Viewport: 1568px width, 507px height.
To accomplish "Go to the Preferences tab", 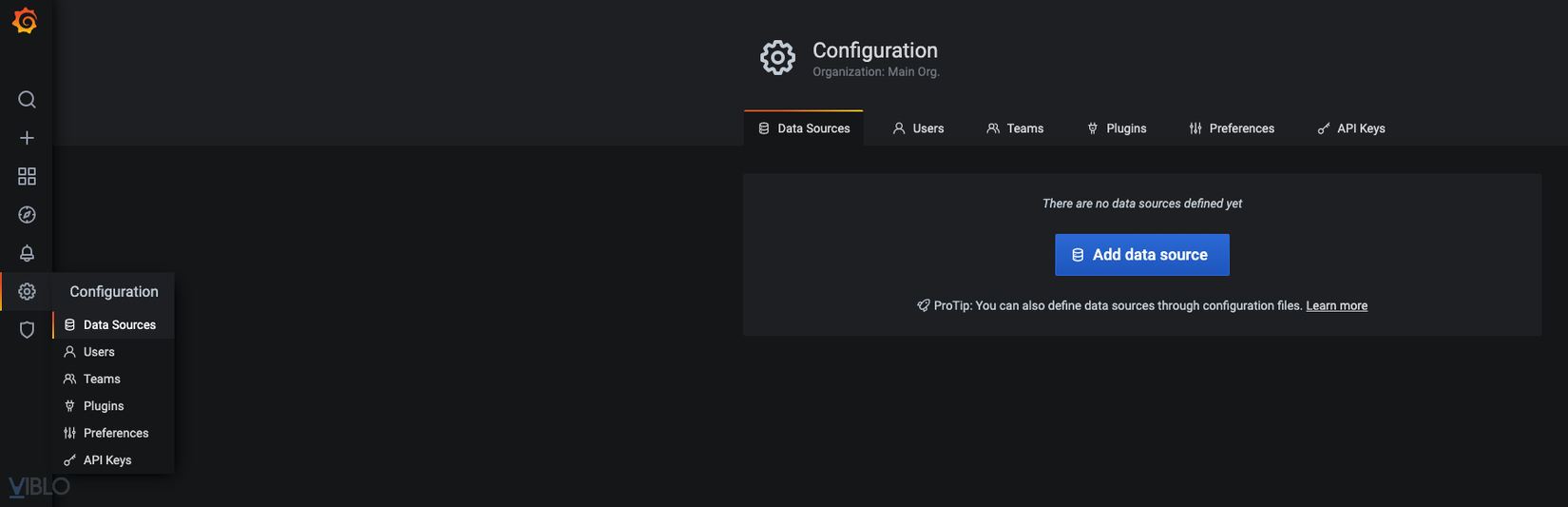I will 1232,128.
